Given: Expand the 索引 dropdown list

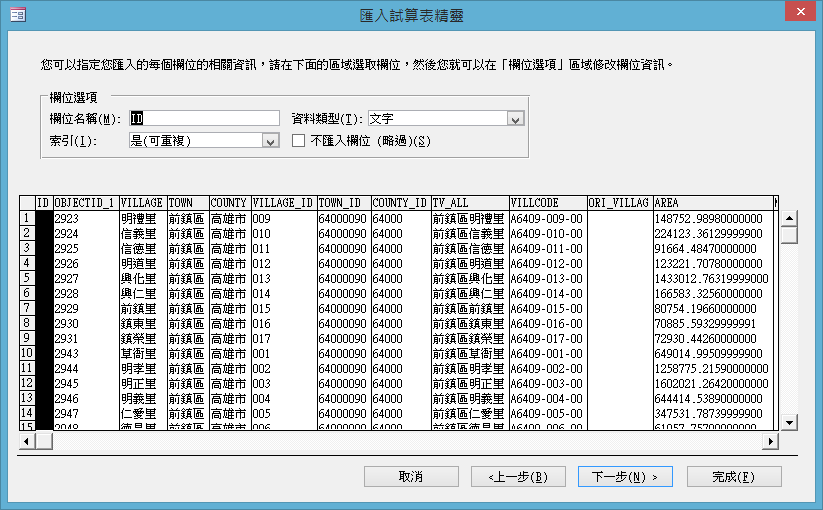Looking at the screenshot, I should coord(269,141).
